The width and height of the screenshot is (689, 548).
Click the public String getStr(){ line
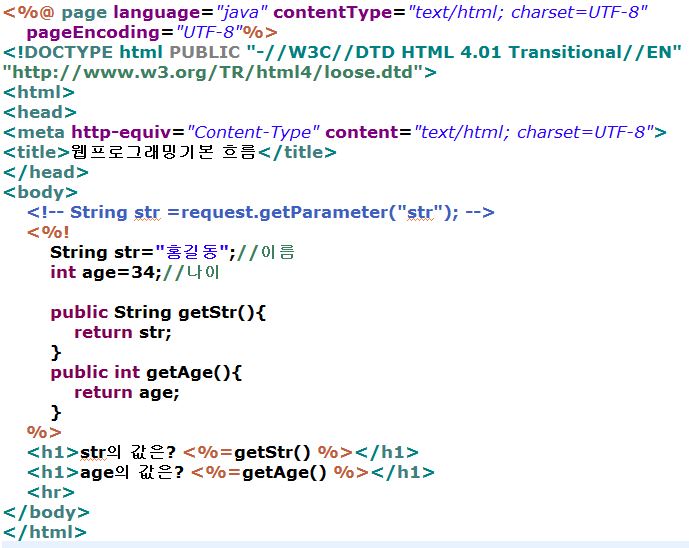(x=158, y=312)
